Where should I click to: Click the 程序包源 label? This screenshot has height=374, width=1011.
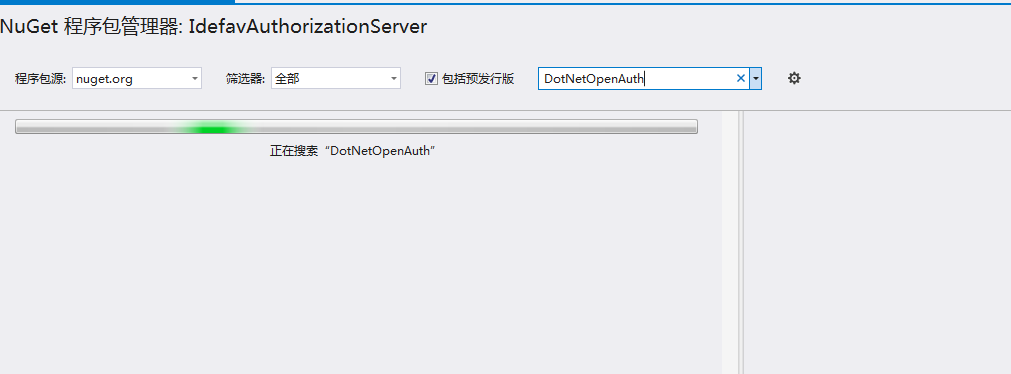(41, 79)
